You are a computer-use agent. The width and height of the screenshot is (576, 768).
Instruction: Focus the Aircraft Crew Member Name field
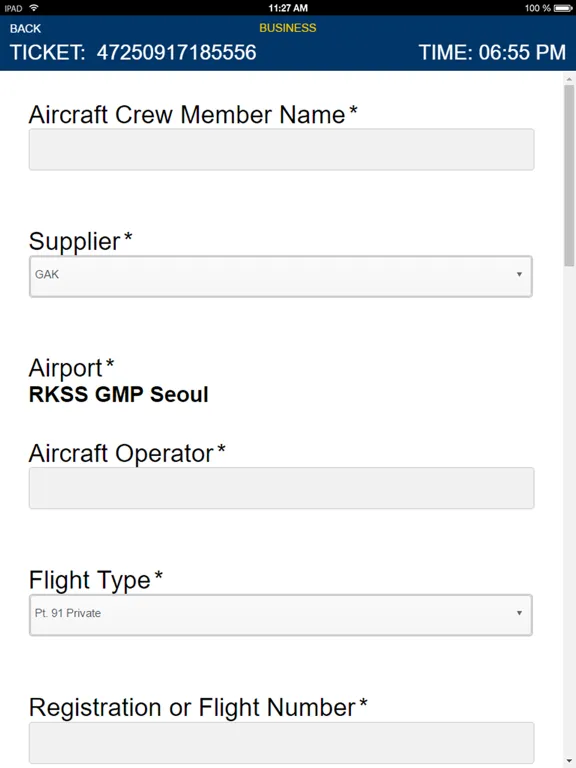pyautogui.click(x=281, y=149)
